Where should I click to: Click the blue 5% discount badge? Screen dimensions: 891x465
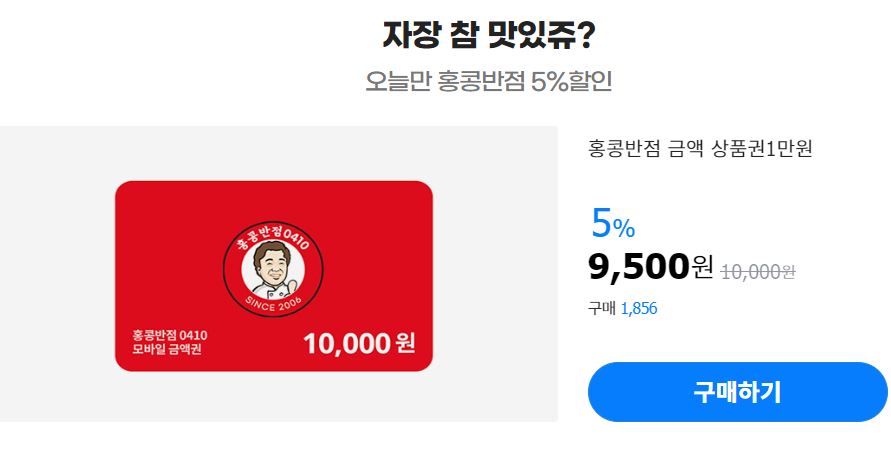(x=613, y=223)
